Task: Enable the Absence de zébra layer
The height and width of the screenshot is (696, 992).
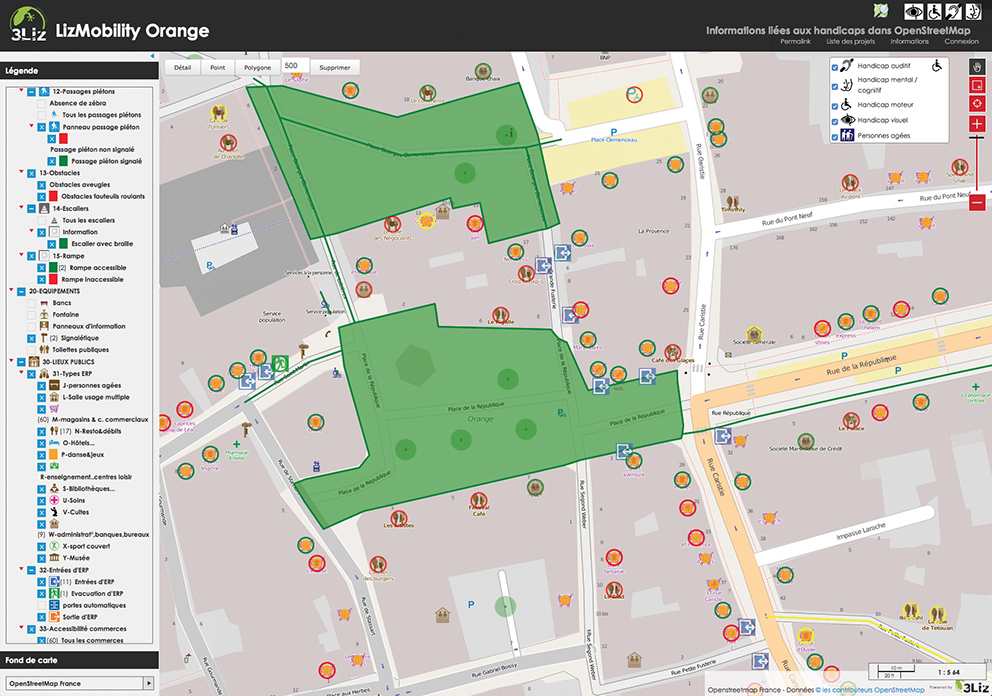Action: pos(41,103)
